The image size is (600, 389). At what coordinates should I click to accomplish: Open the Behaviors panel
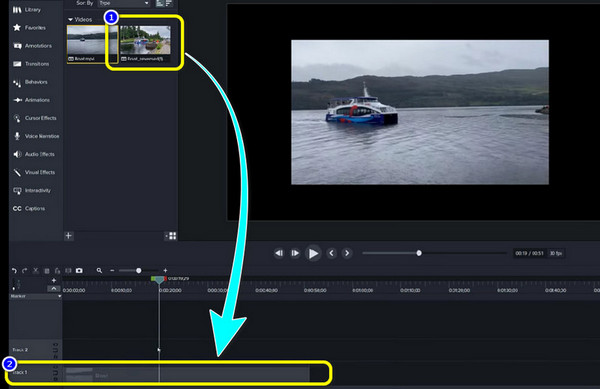pos(30,82)
